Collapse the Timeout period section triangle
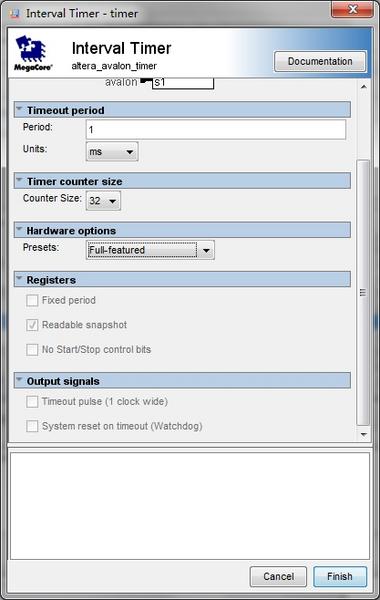 (19, 109)
